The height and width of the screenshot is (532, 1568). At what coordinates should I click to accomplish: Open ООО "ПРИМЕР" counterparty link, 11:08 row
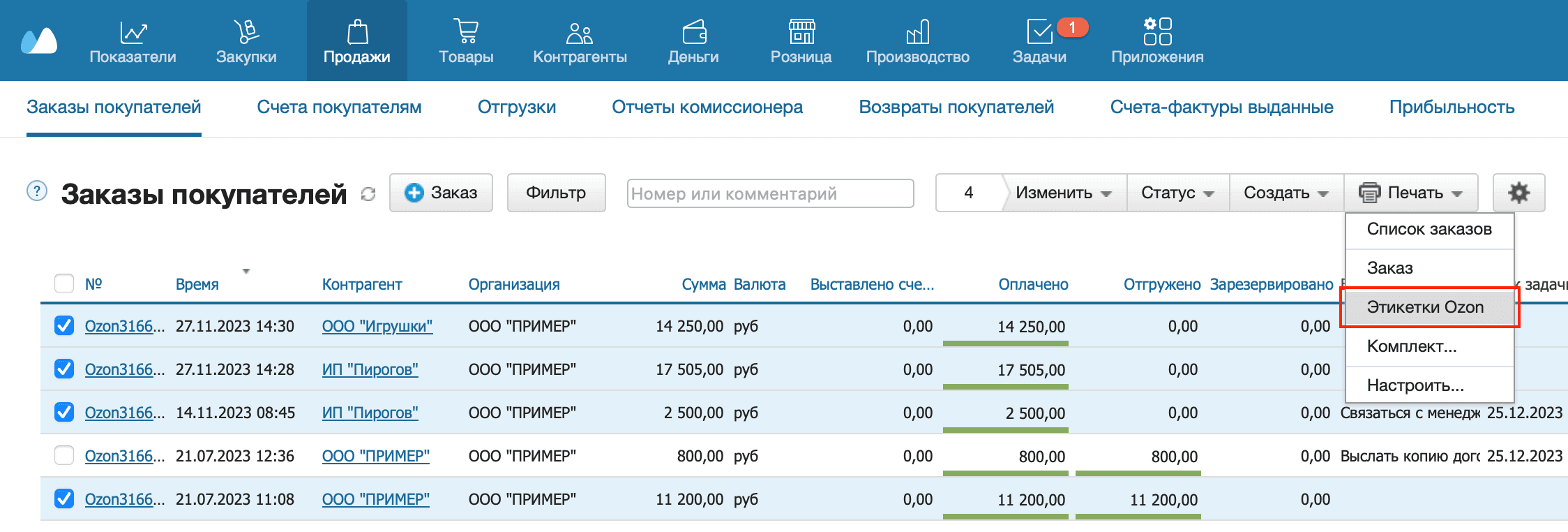point(376,499)
